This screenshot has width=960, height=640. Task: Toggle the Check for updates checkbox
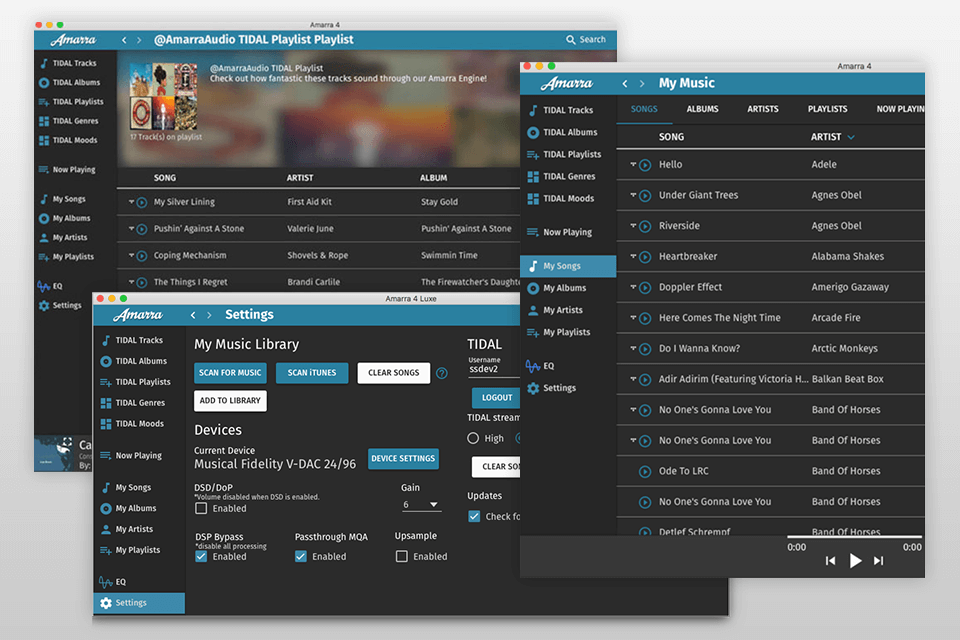pyautogui.click(x=474, y=516)
